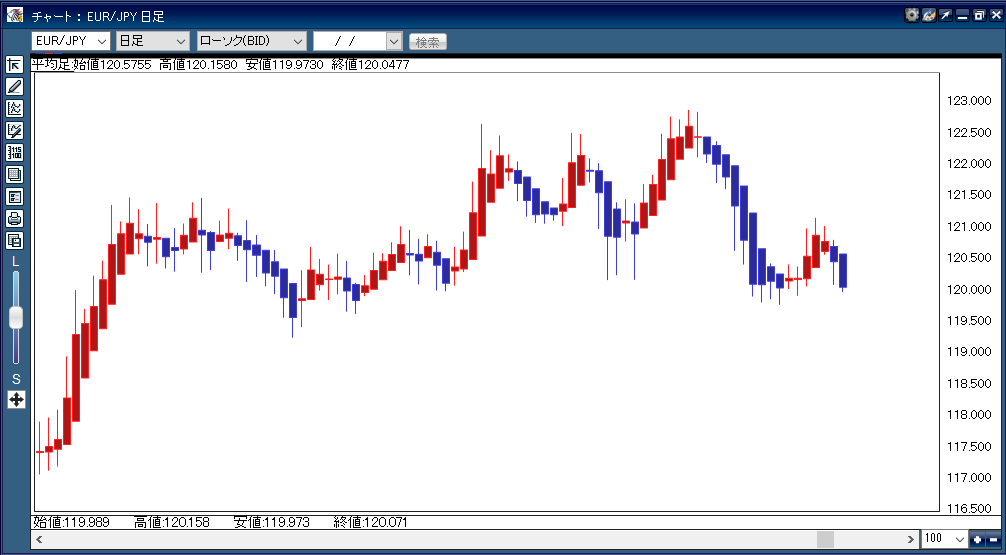Click the 120.000 price axis label
This screenshot has width=1006, height=555.
pyautogui.click(x=969, y=289)
